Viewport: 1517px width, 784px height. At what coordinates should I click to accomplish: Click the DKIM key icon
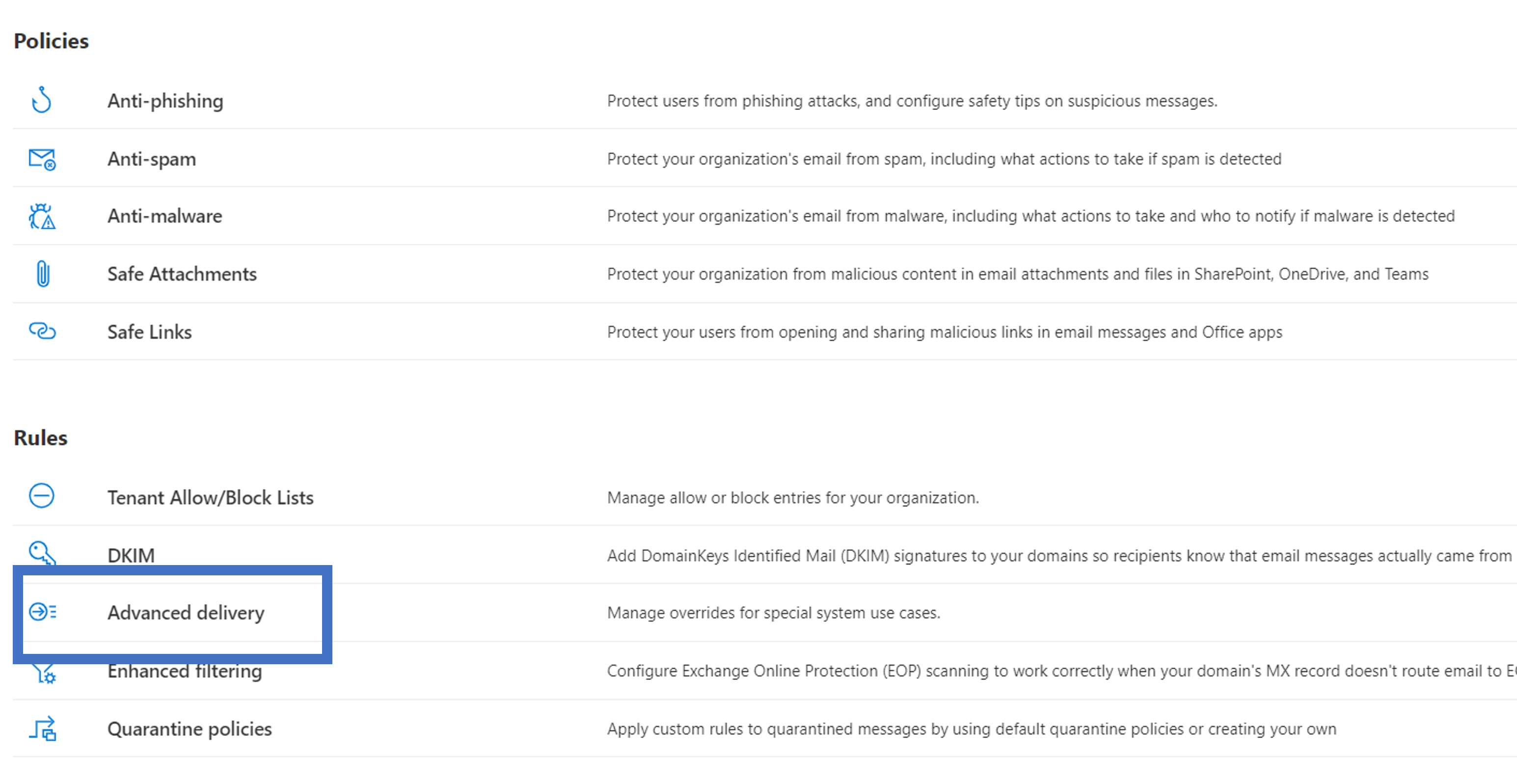click(42, 553)
